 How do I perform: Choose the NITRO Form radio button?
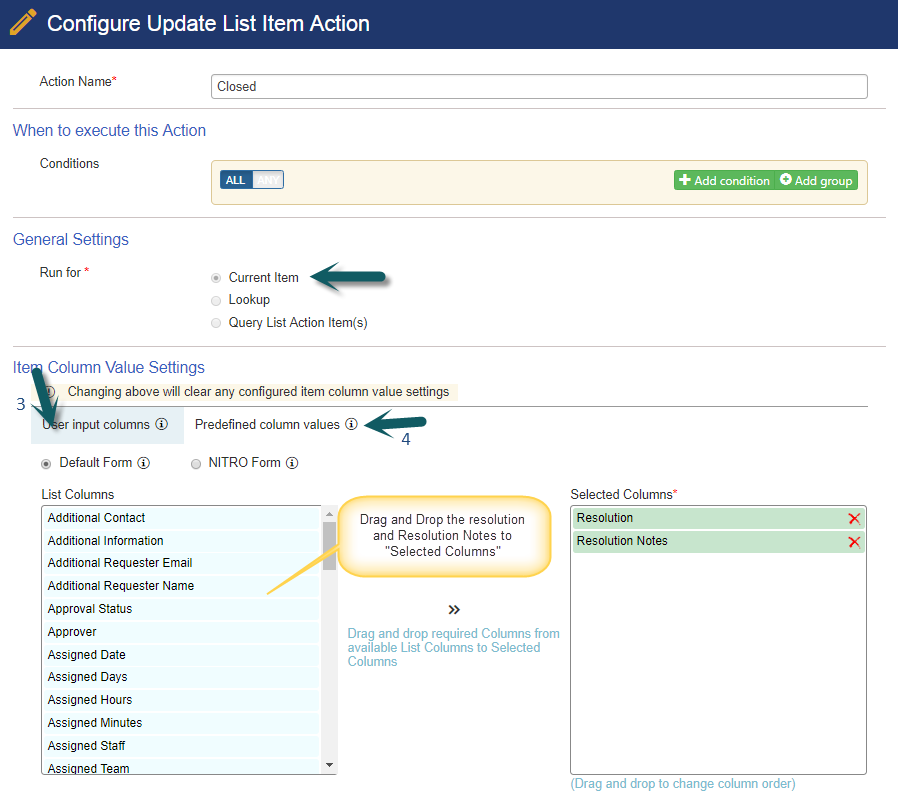(x=196, y=463)
